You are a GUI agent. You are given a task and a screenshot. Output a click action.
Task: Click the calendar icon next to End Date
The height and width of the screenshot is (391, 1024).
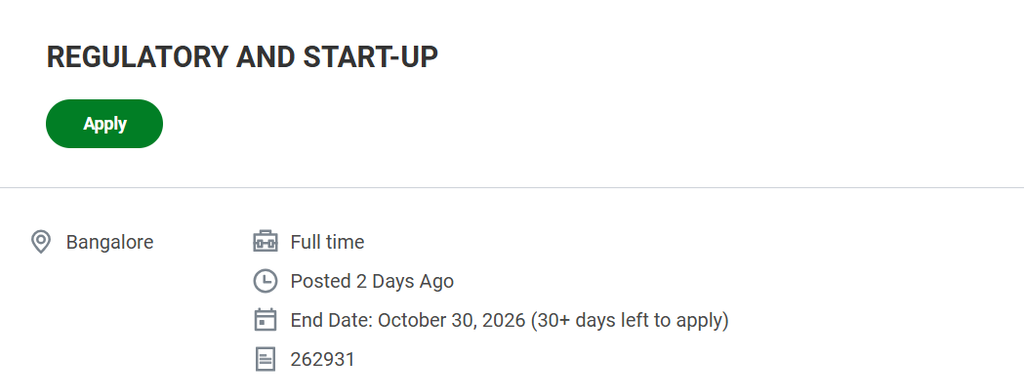click(264, 321)
